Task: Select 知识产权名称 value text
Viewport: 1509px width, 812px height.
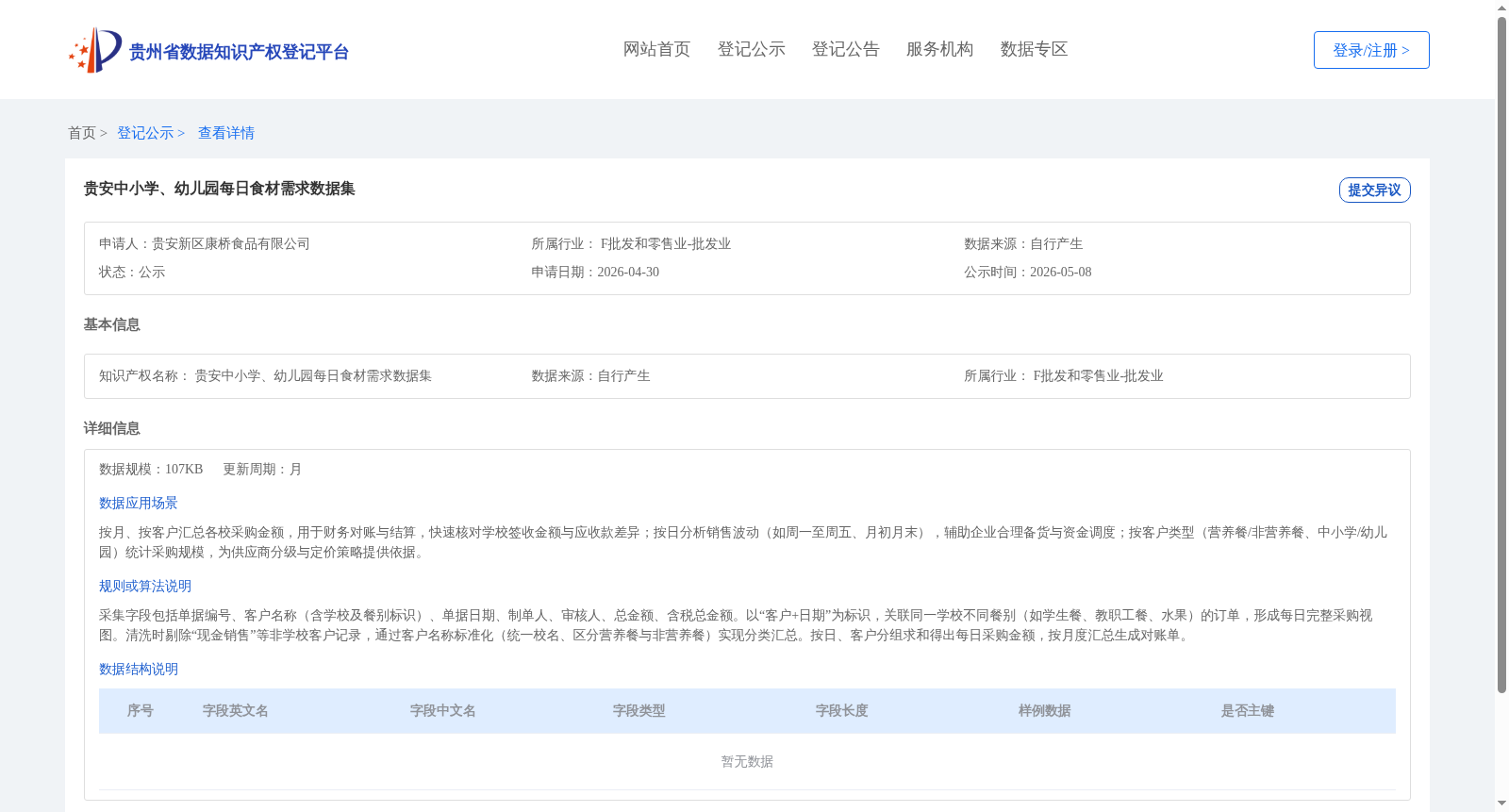Action: click(313, 375)
